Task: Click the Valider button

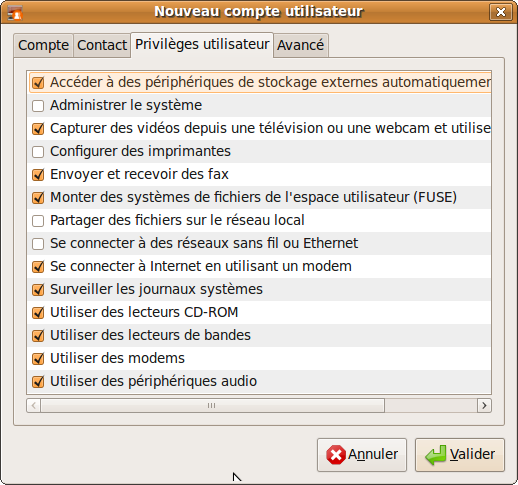Action: pyautogui.click(x=460, y=455)
